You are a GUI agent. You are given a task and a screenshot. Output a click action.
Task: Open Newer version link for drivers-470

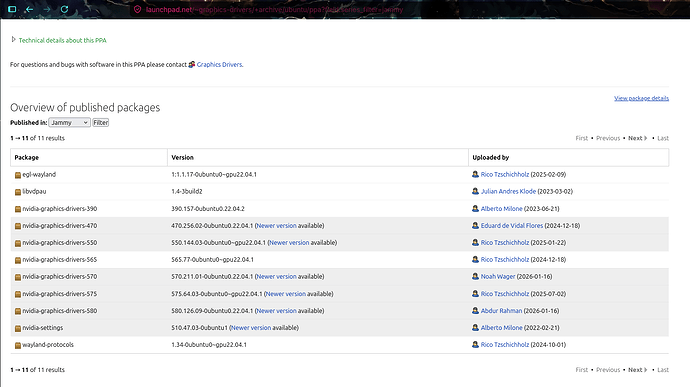point(276,225)
